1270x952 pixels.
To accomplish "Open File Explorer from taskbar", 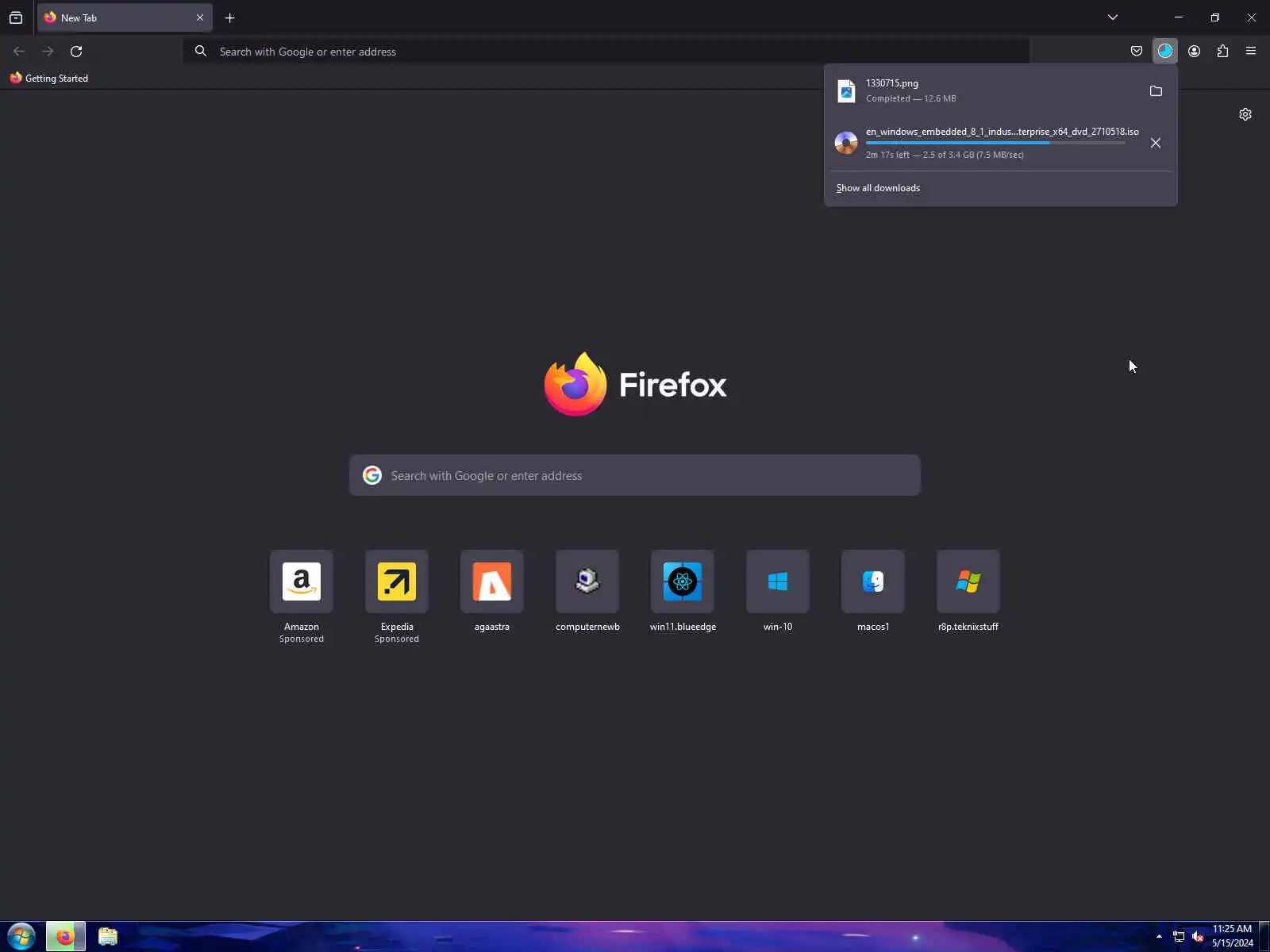I will click(x=108, y=937).
